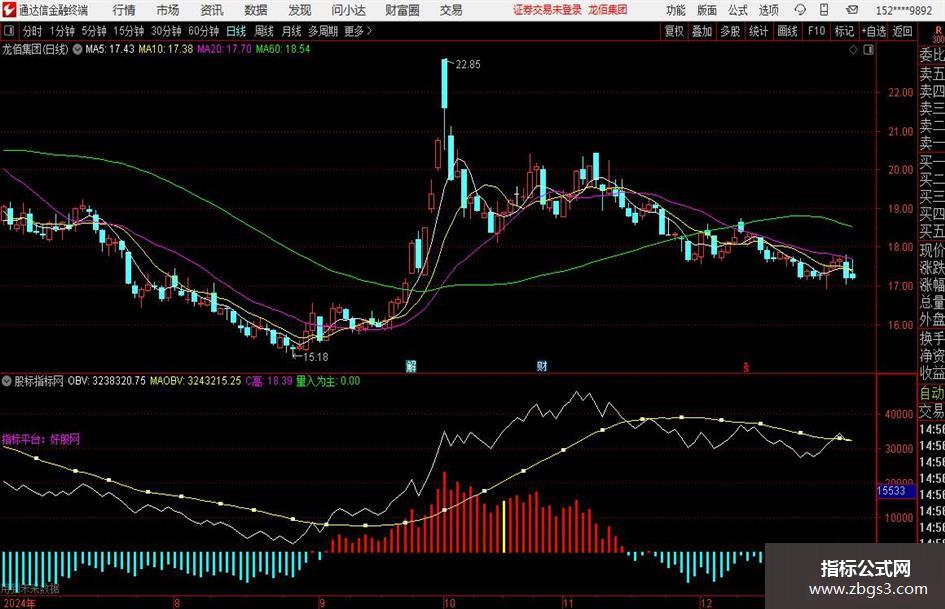Switch to the 周线 period tab
The width and height of the screenshot is (945, 609).
click(264, 31)
